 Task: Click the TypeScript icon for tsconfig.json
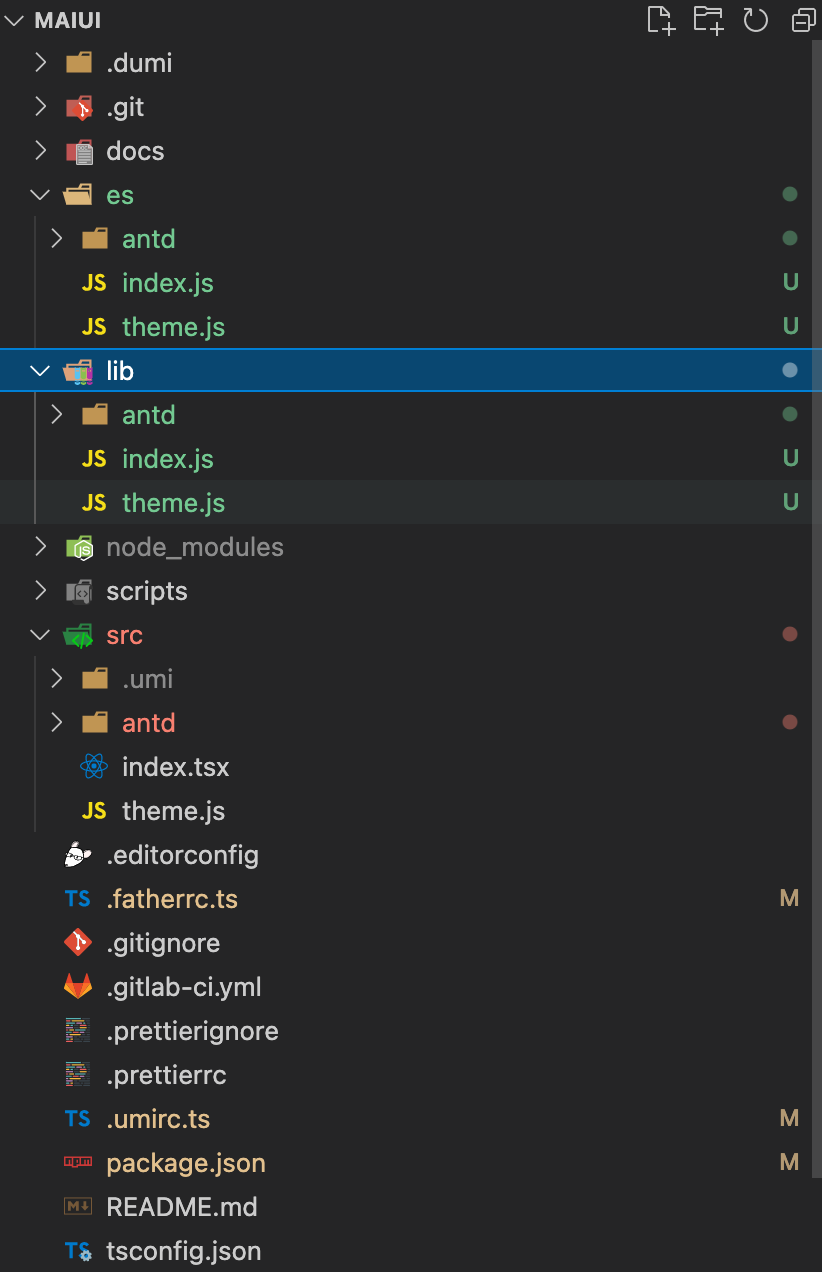click(x=77, y=1250)
